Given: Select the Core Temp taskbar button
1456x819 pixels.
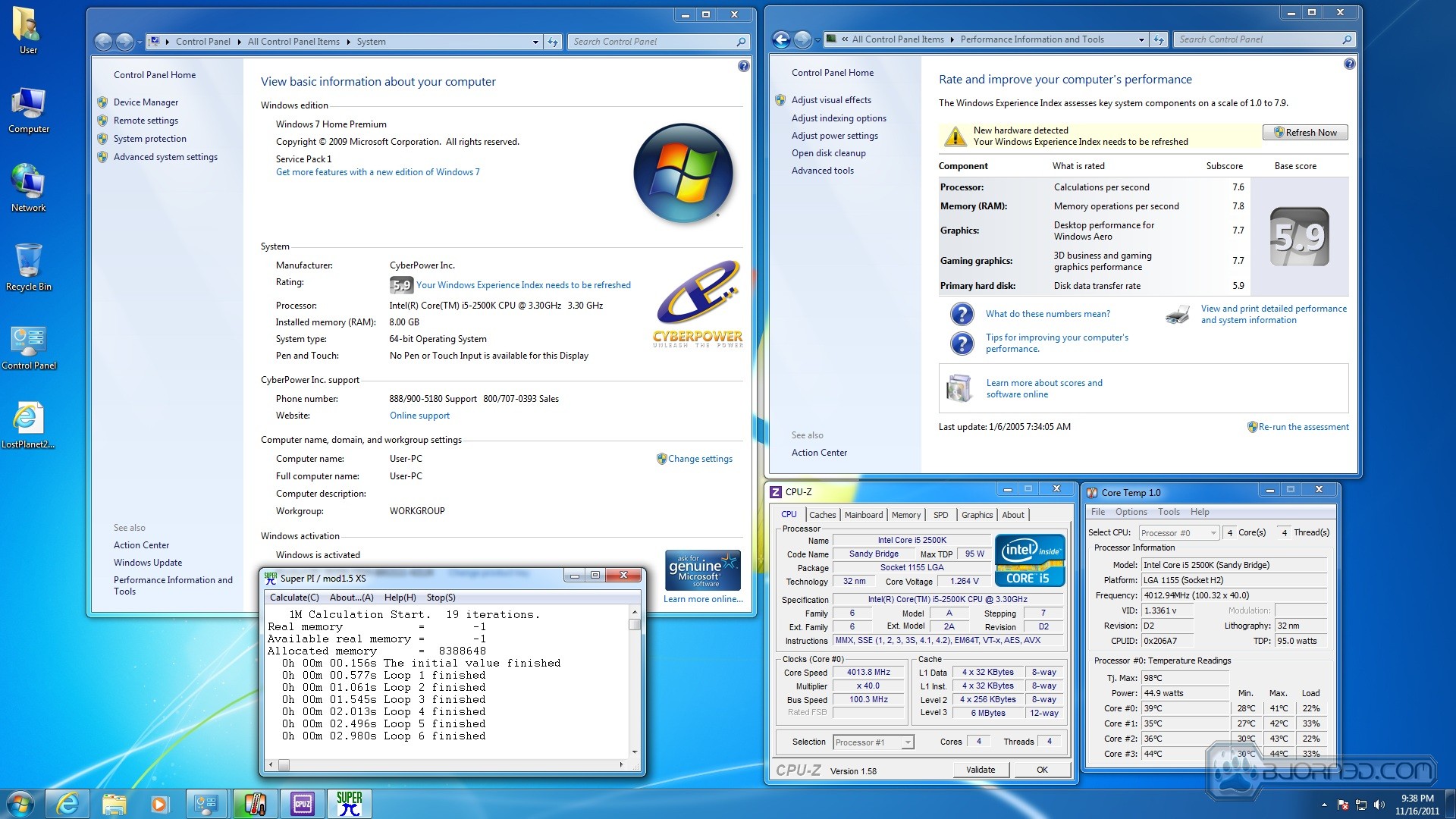Looking at the screenshot, I should click(255, 804).
